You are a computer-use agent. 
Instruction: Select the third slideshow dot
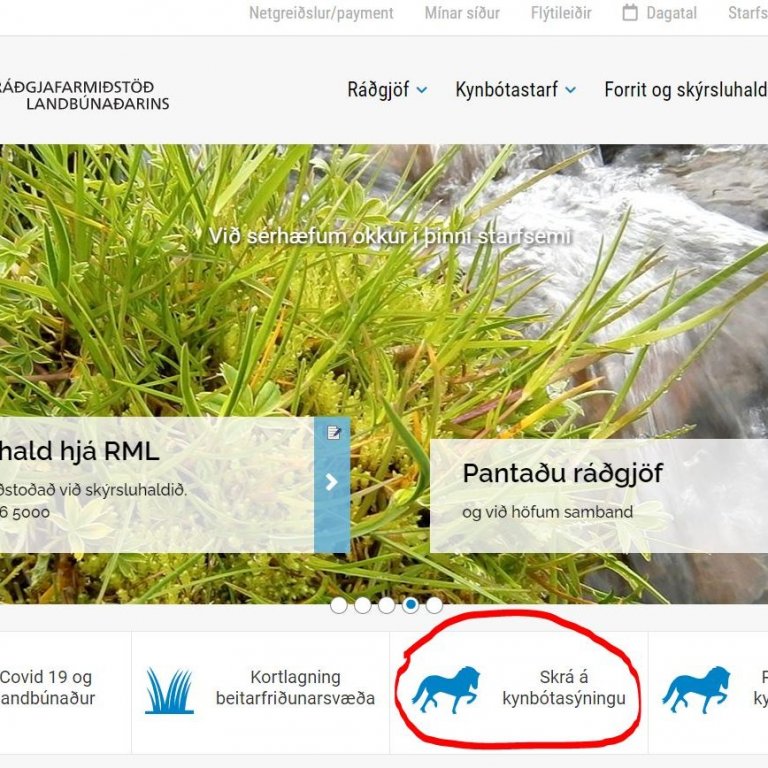[386, 605]
